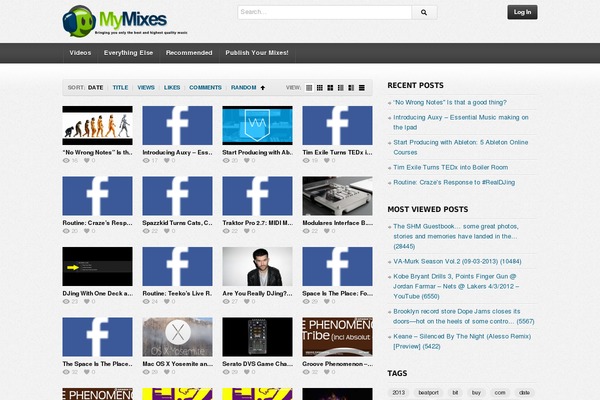Click heart under Modulares Interface post
This screenshot has width=600, height=400.
click(327, 231)
